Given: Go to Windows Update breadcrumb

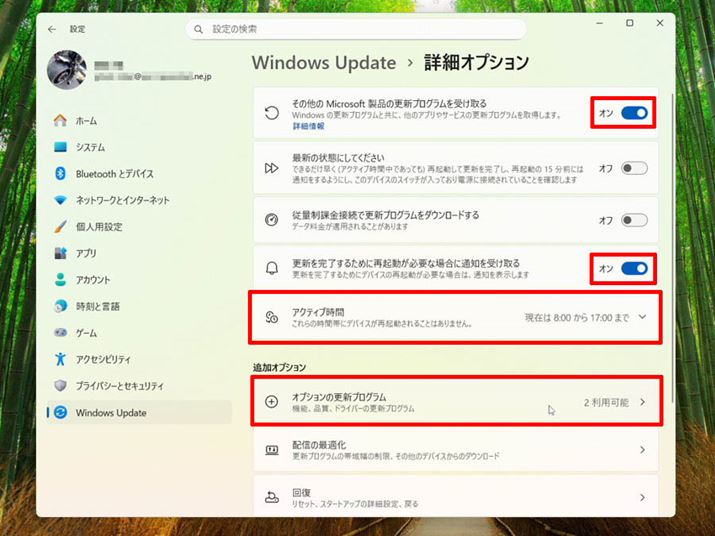Looking at the screenshot, I should coord(324,62).
